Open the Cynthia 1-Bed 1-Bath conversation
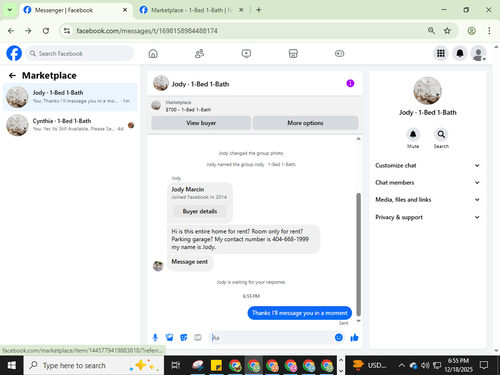500x375 pixels. click(x=70, y=125)
